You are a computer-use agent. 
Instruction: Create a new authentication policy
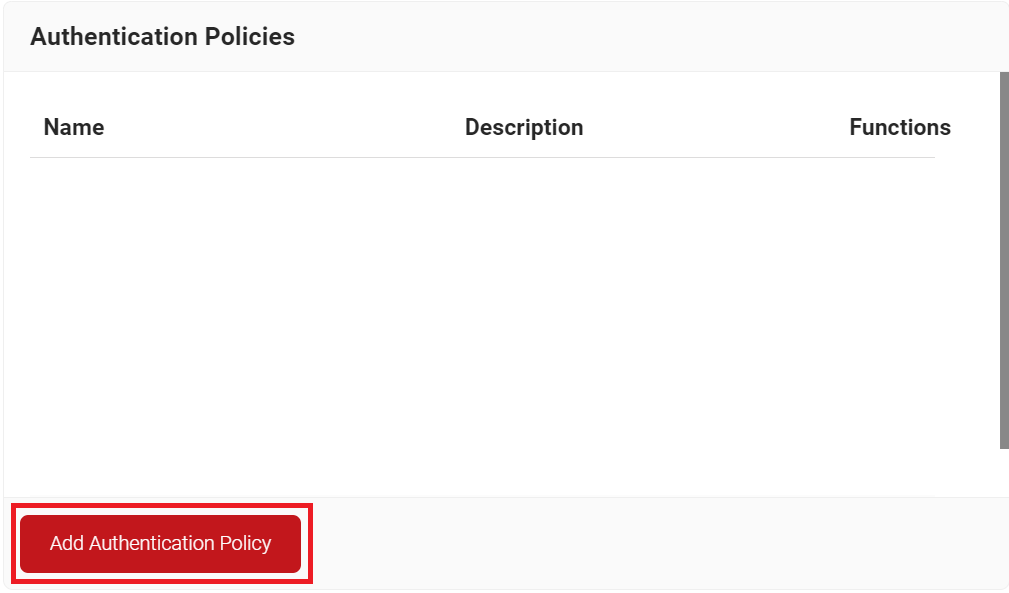160,544
